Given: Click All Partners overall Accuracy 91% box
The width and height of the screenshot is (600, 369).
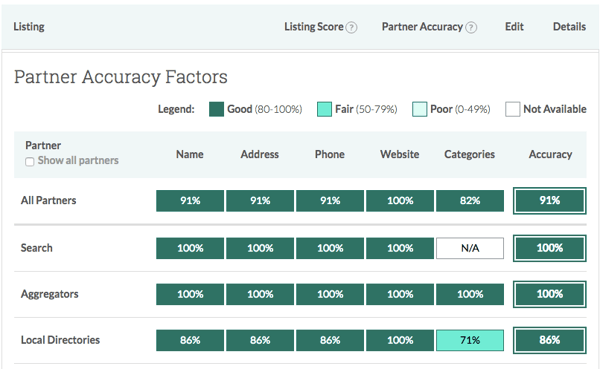Looking at the screenshot, I should tap(549, 201).
